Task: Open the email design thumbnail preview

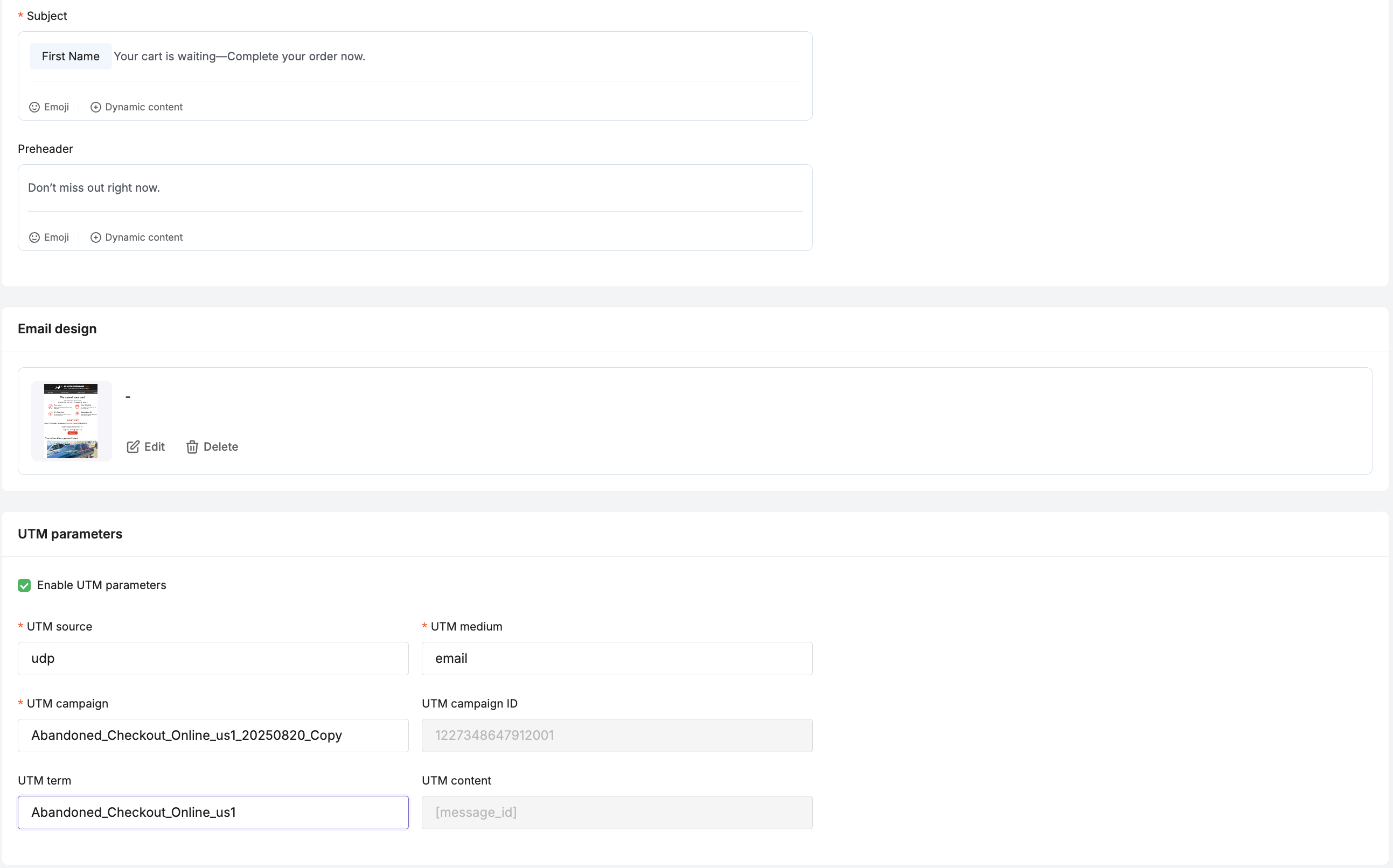Action: (x=71, y=421)
